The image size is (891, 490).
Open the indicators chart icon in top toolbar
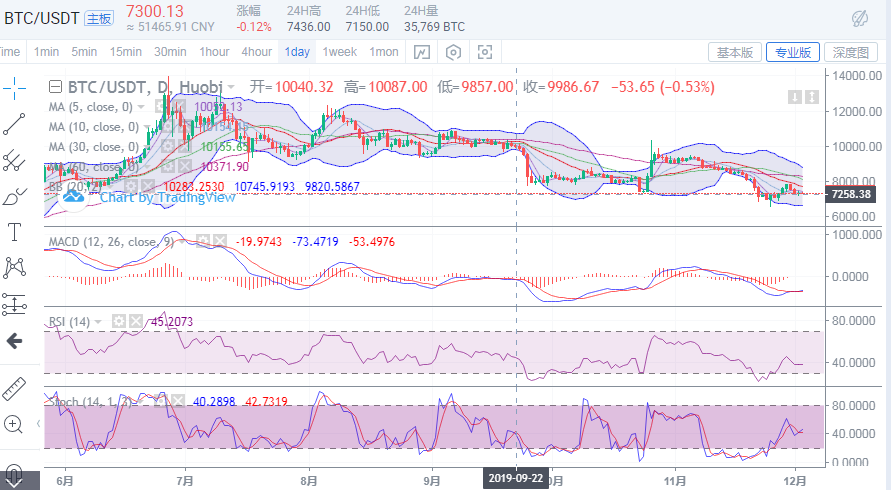click(422, 52)
